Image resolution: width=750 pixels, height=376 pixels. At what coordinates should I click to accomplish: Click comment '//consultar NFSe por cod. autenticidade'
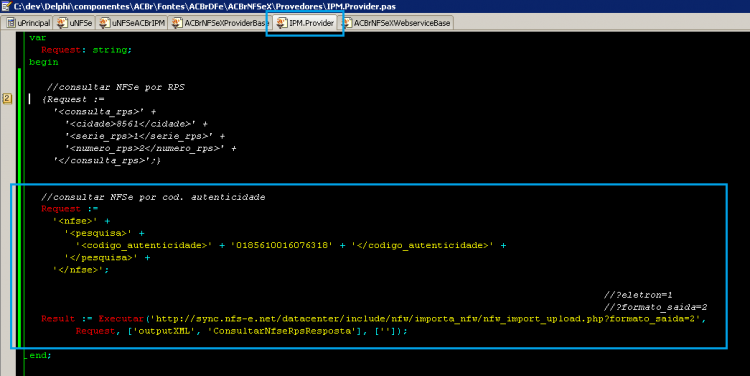click(x=153, y=197)
